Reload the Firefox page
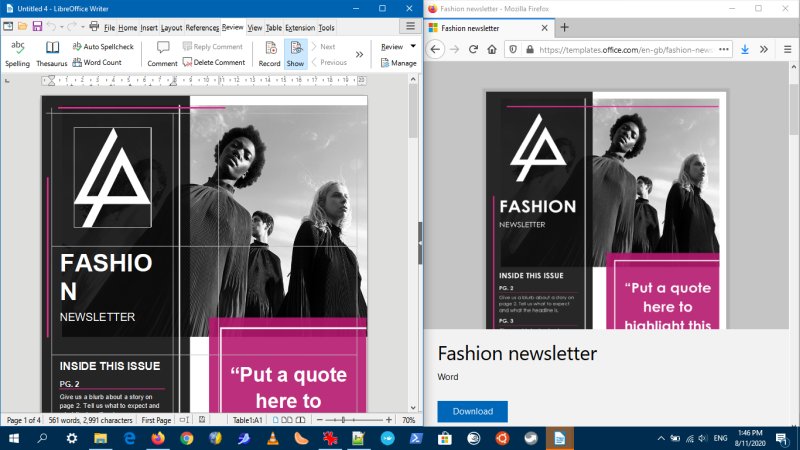Viewport: 800px width, 450px height. [472, 49]
